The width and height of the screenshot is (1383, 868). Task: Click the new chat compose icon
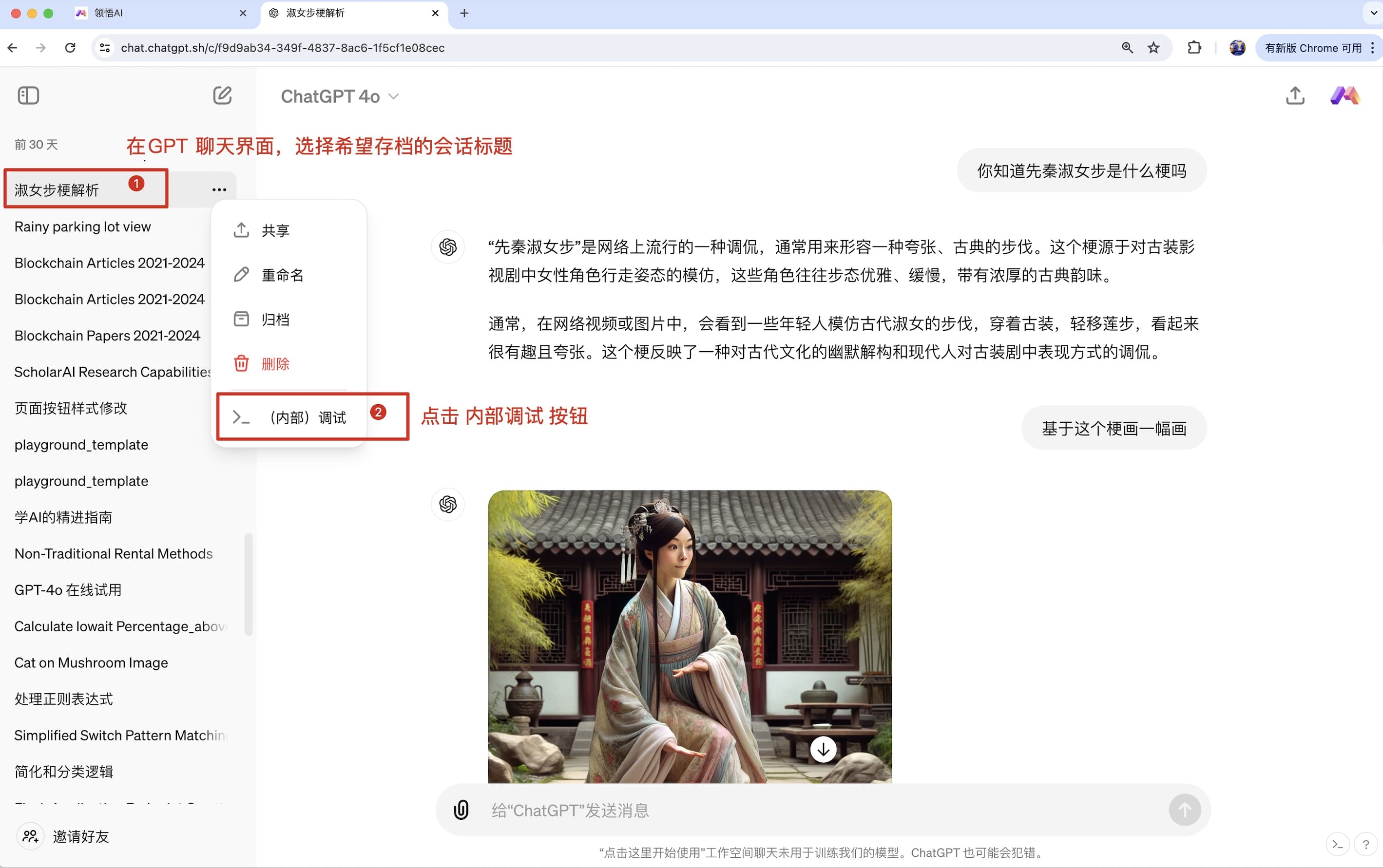click(222, 95)
